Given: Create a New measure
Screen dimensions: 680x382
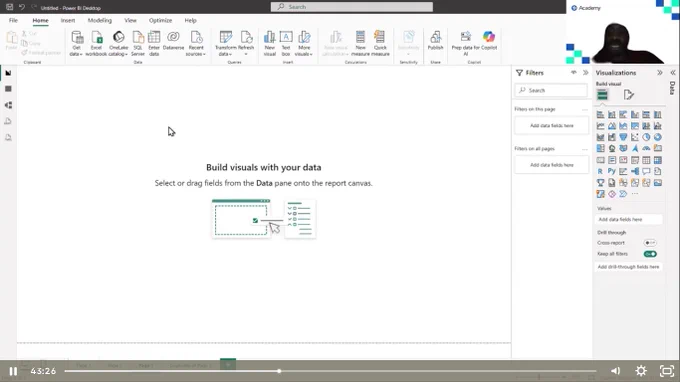Looking at the screenshot, I should point(360,43).
